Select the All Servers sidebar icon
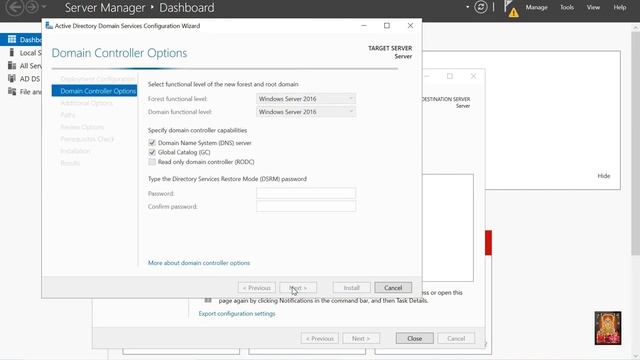The image size is (640, 360). tap(12, 66)
